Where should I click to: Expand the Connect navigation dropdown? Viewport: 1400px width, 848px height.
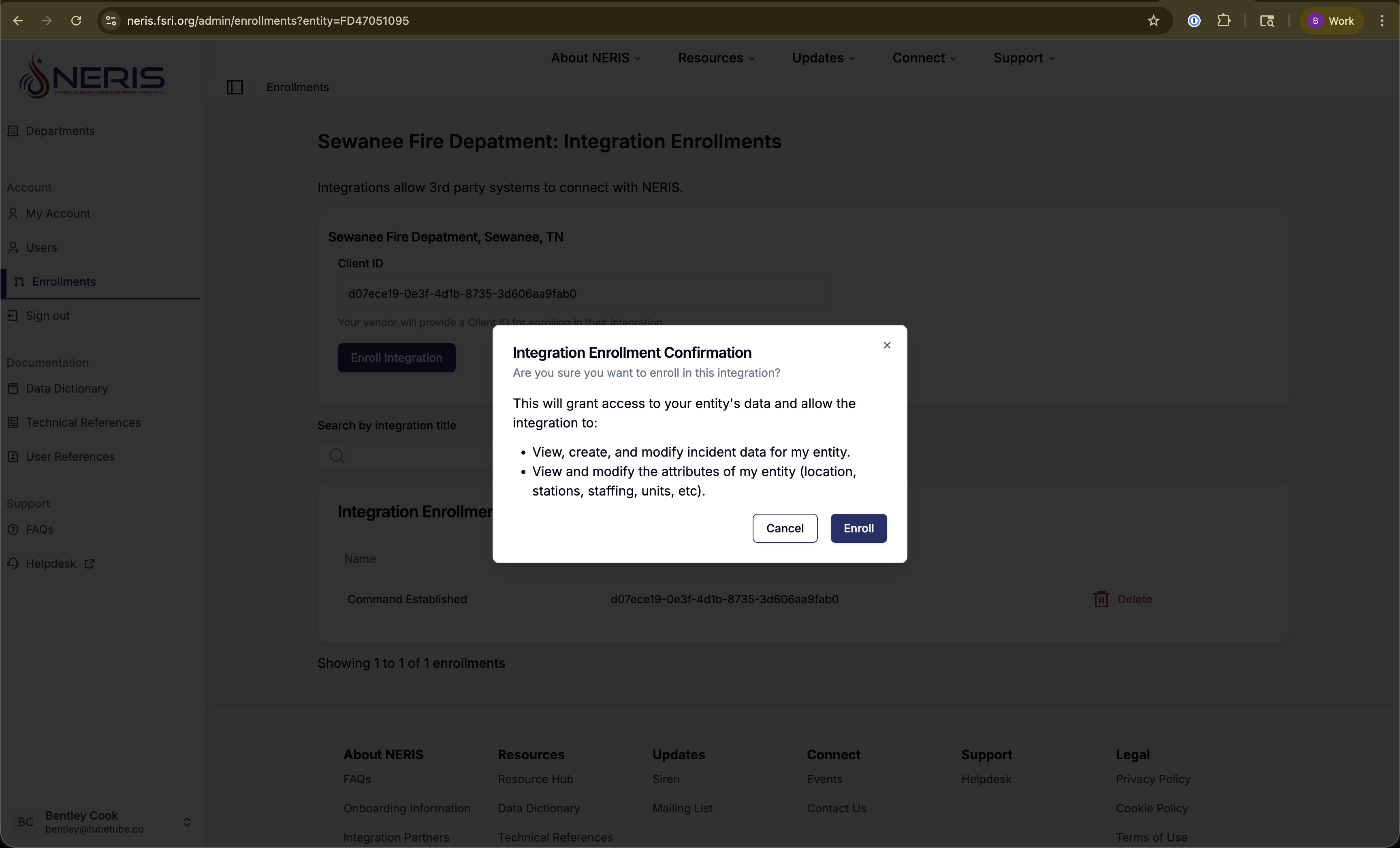point(923,58)
